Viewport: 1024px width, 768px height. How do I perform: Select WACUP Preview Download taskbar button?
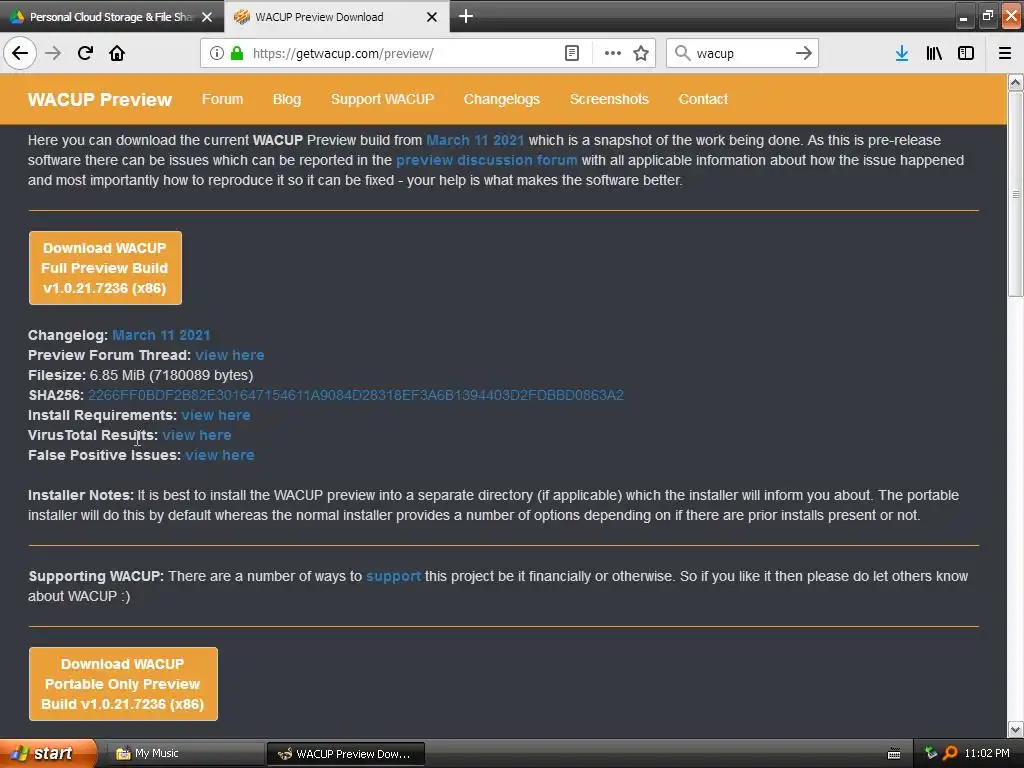(x=346, y=754)
